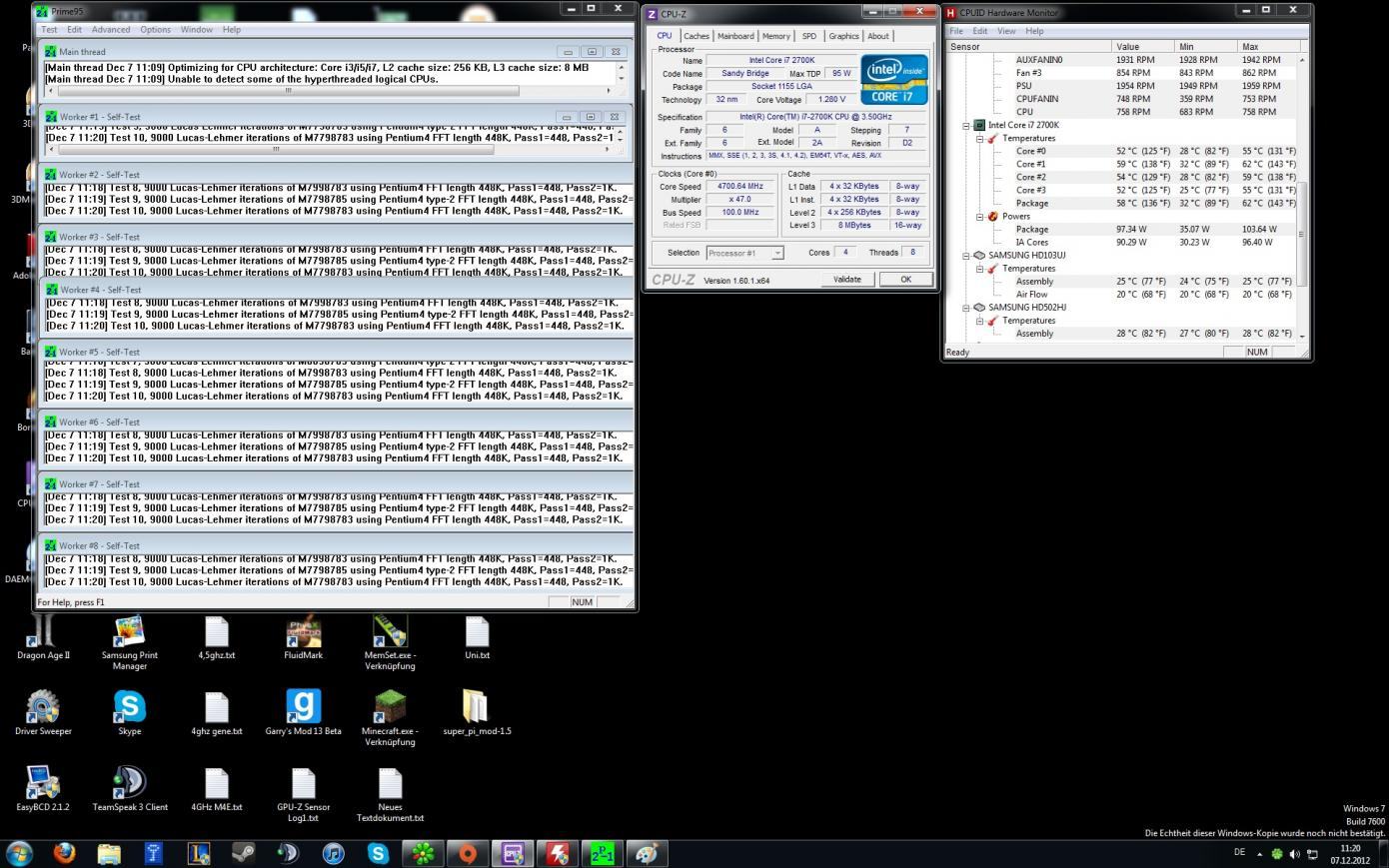Open the Paint palette icon in taskbar

pos(647,853)
